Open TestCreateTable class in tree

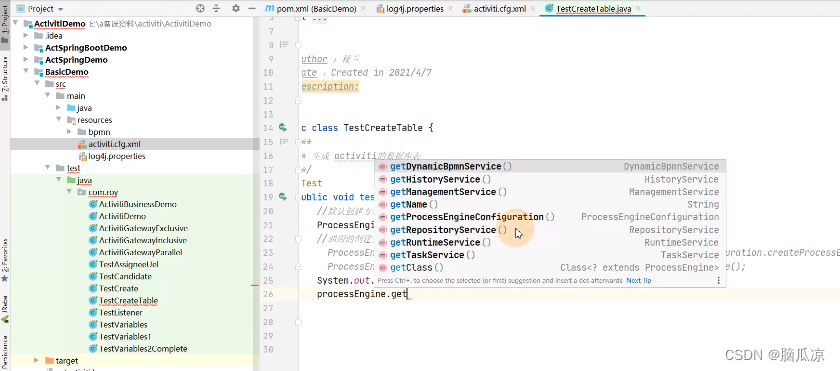(128, 300)
